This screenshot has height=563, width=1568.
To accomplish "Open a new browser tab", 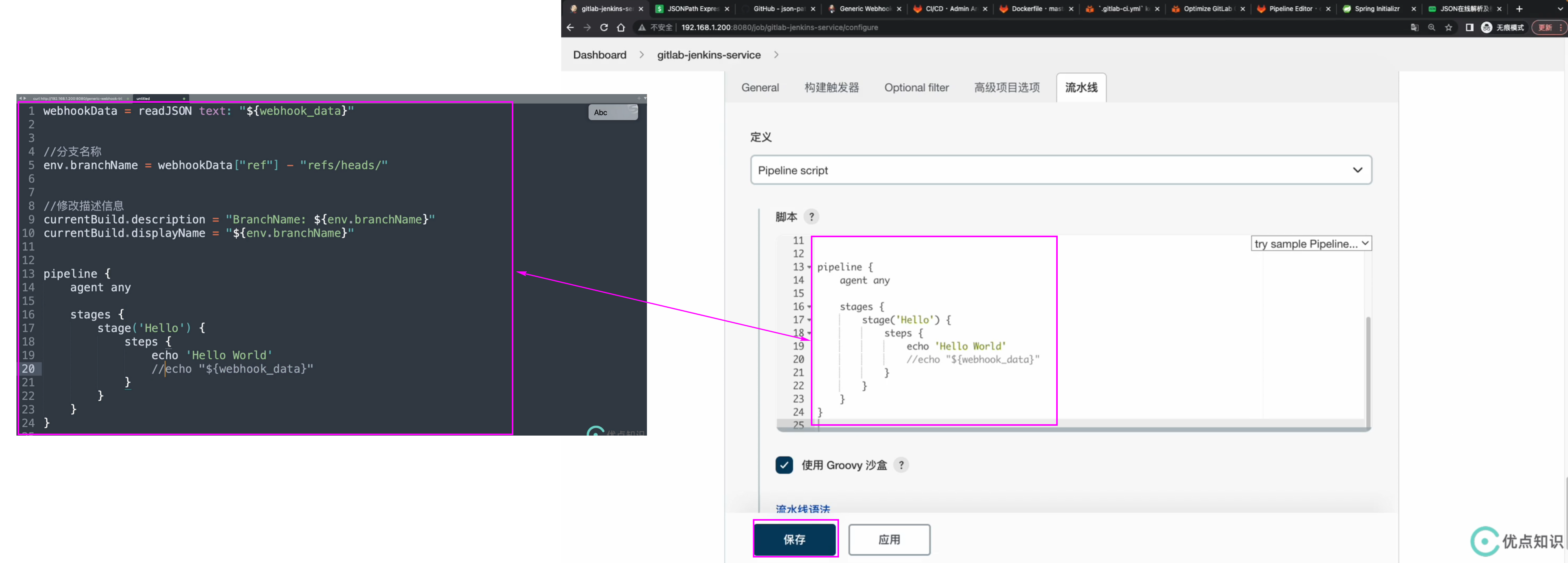I will (x=1519, y=9).
